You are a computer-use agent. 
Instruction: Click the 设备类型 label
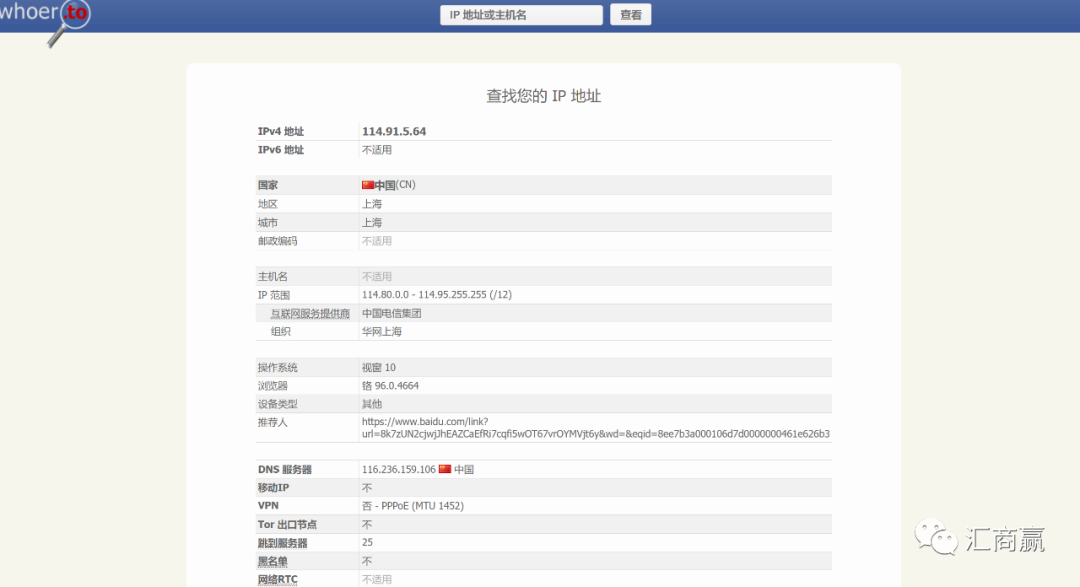click(x=278, y=404)
